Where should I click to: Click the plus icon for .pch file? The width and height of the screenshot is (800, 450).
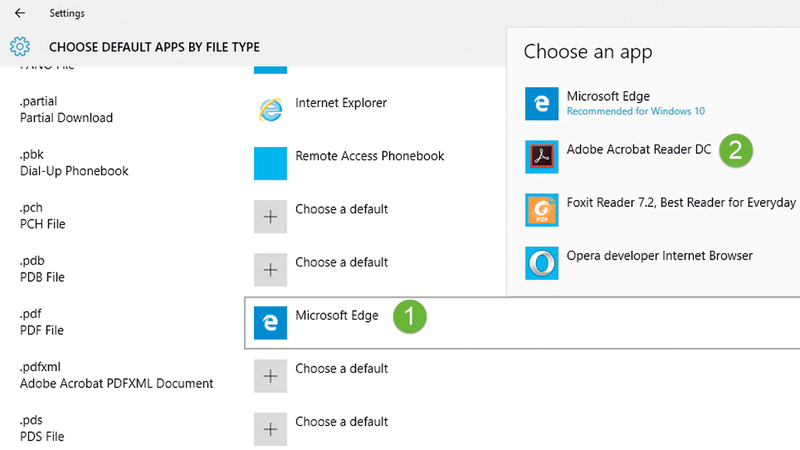click(x=270, y=216)
